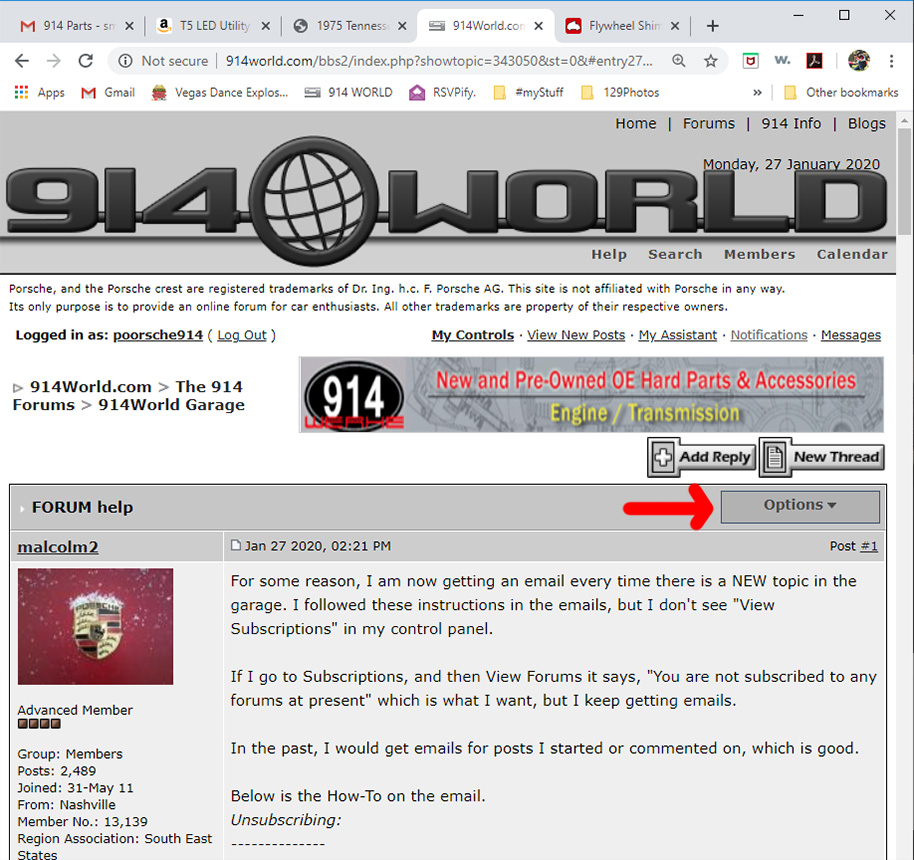Open the #myStuff bookmarks folder
Image resolution: width=914 pixels, height=860 pixels.
pos(528,92)
